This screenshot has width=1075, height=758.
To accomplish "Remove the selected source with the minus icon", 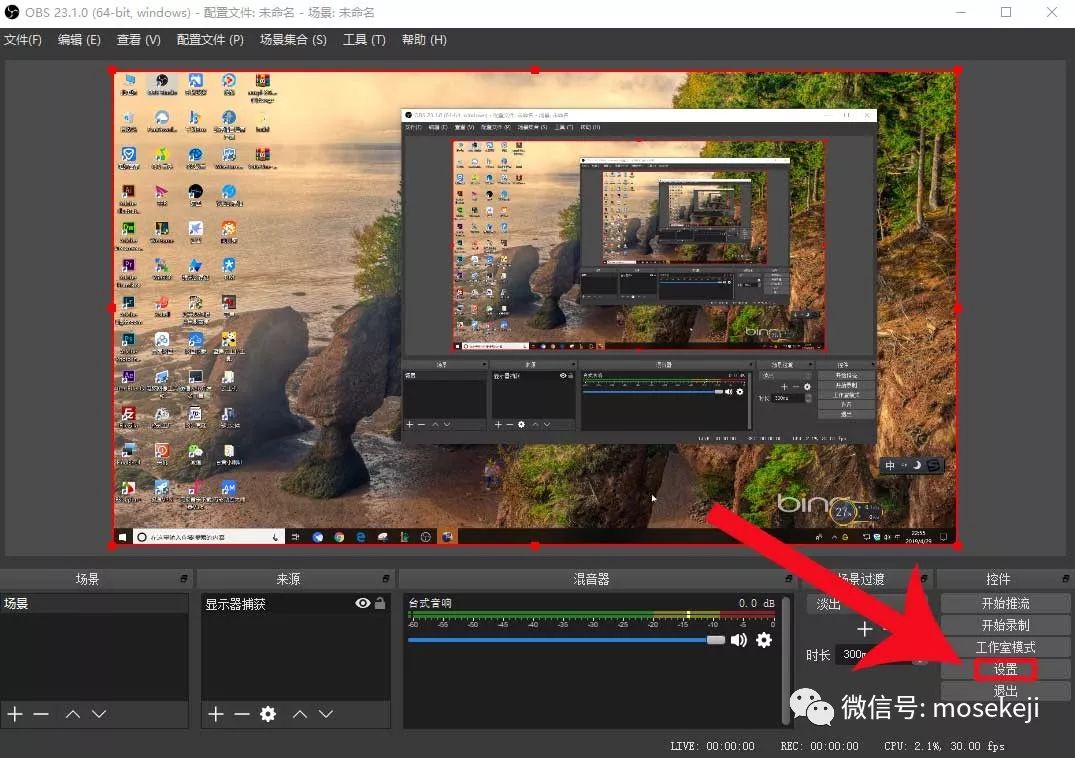I will [241, 714].
